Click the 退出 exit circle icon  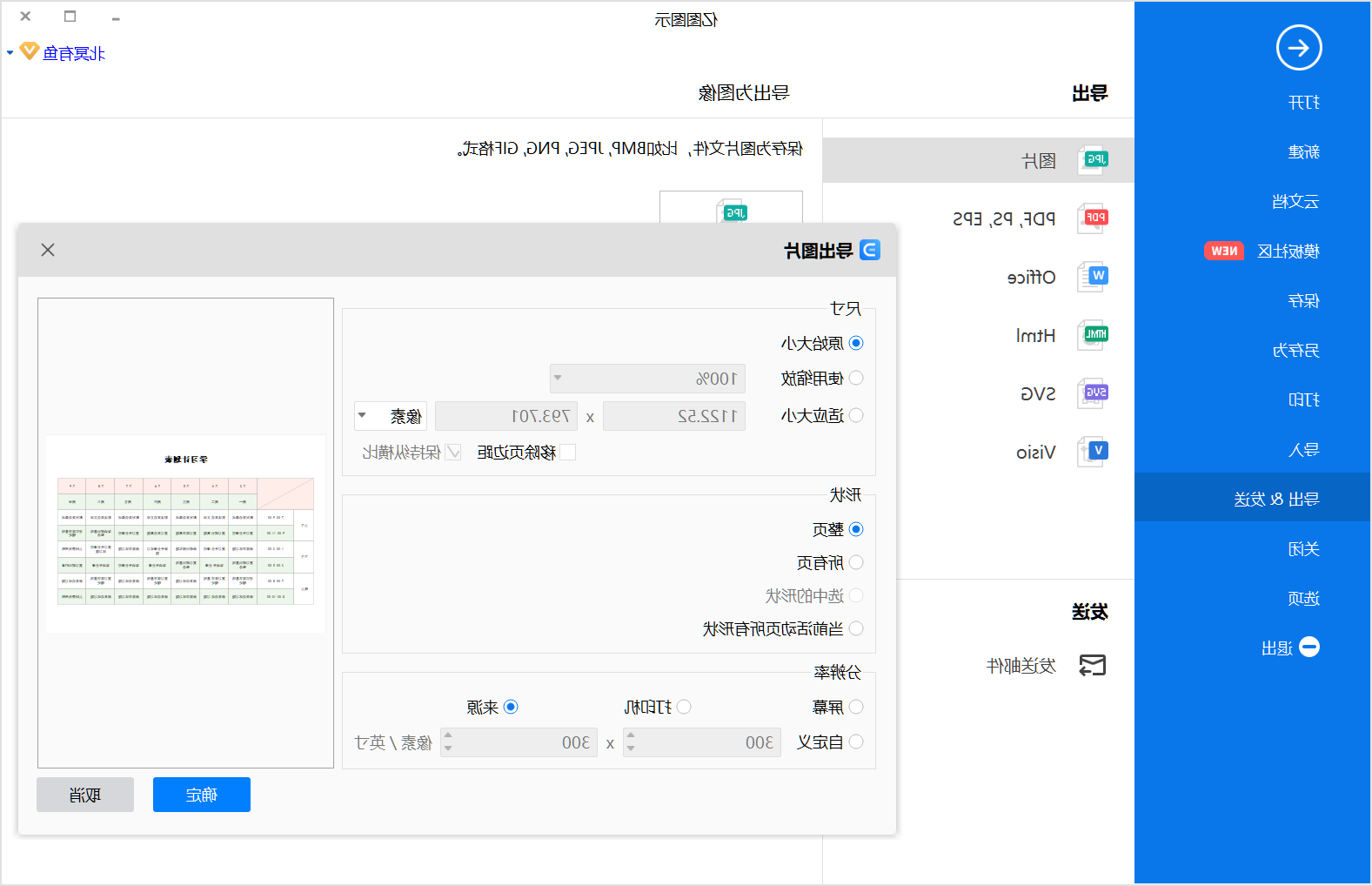[1309, 648]
